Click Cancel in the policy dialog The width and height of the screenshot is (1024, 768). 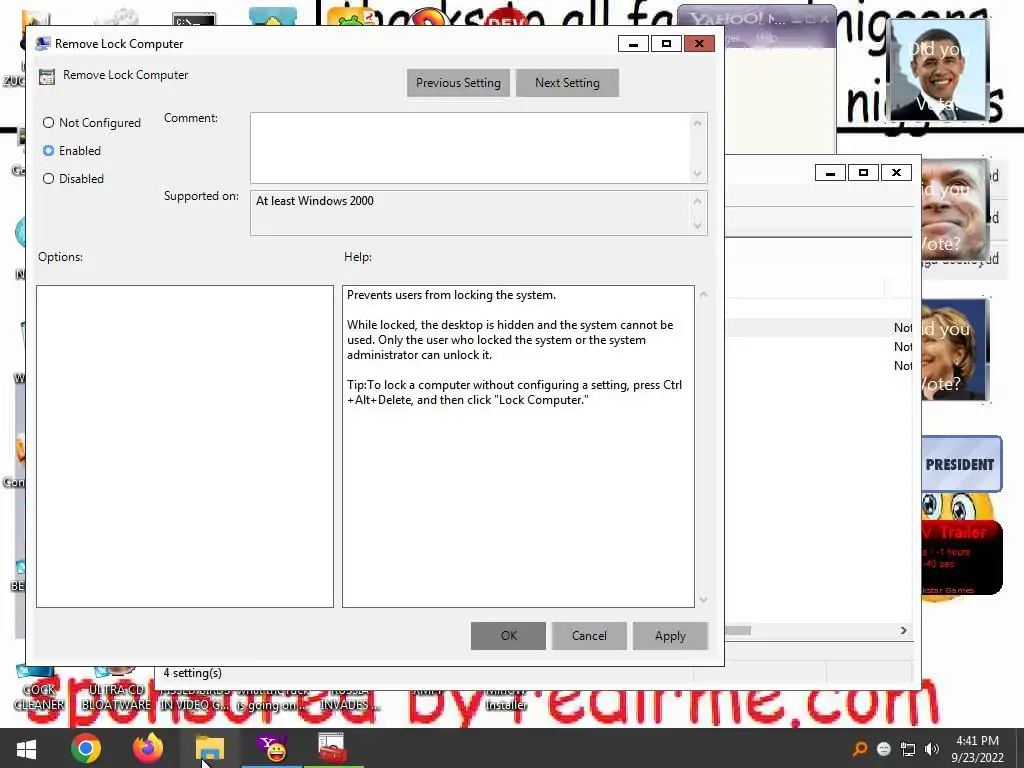click(589, 636)
